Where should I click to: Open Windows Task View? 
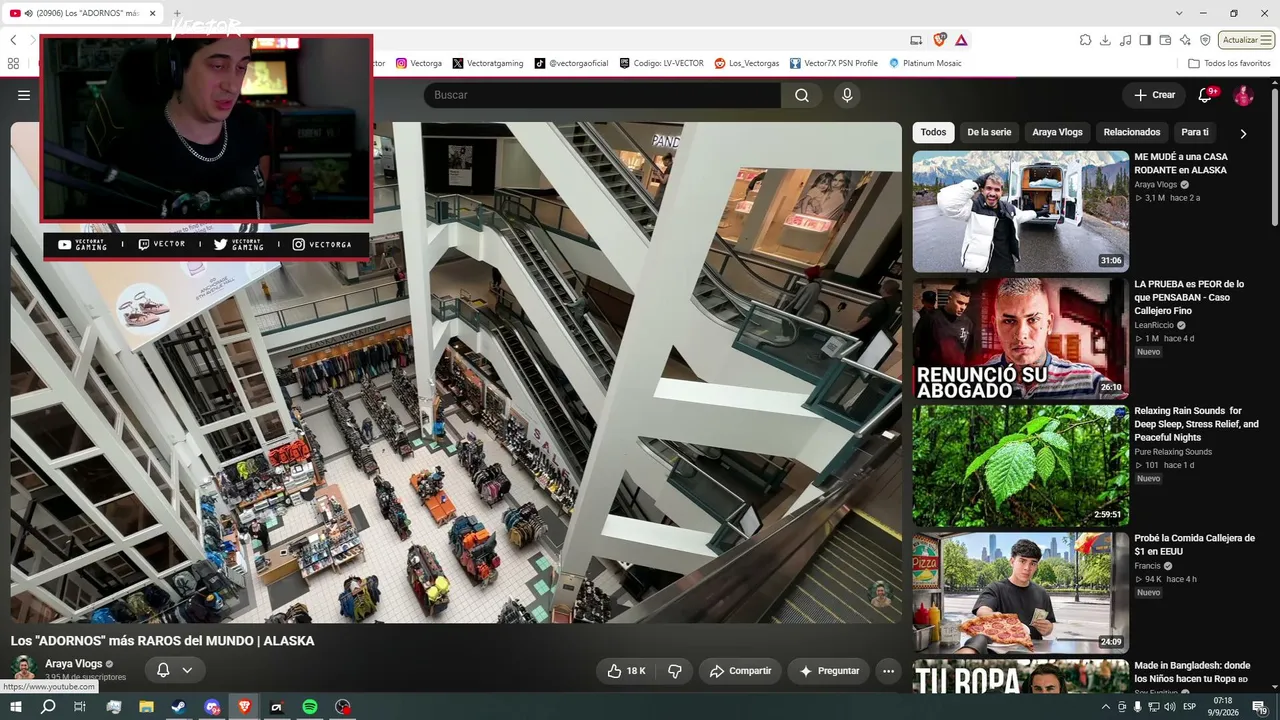[x=80, y=707]
